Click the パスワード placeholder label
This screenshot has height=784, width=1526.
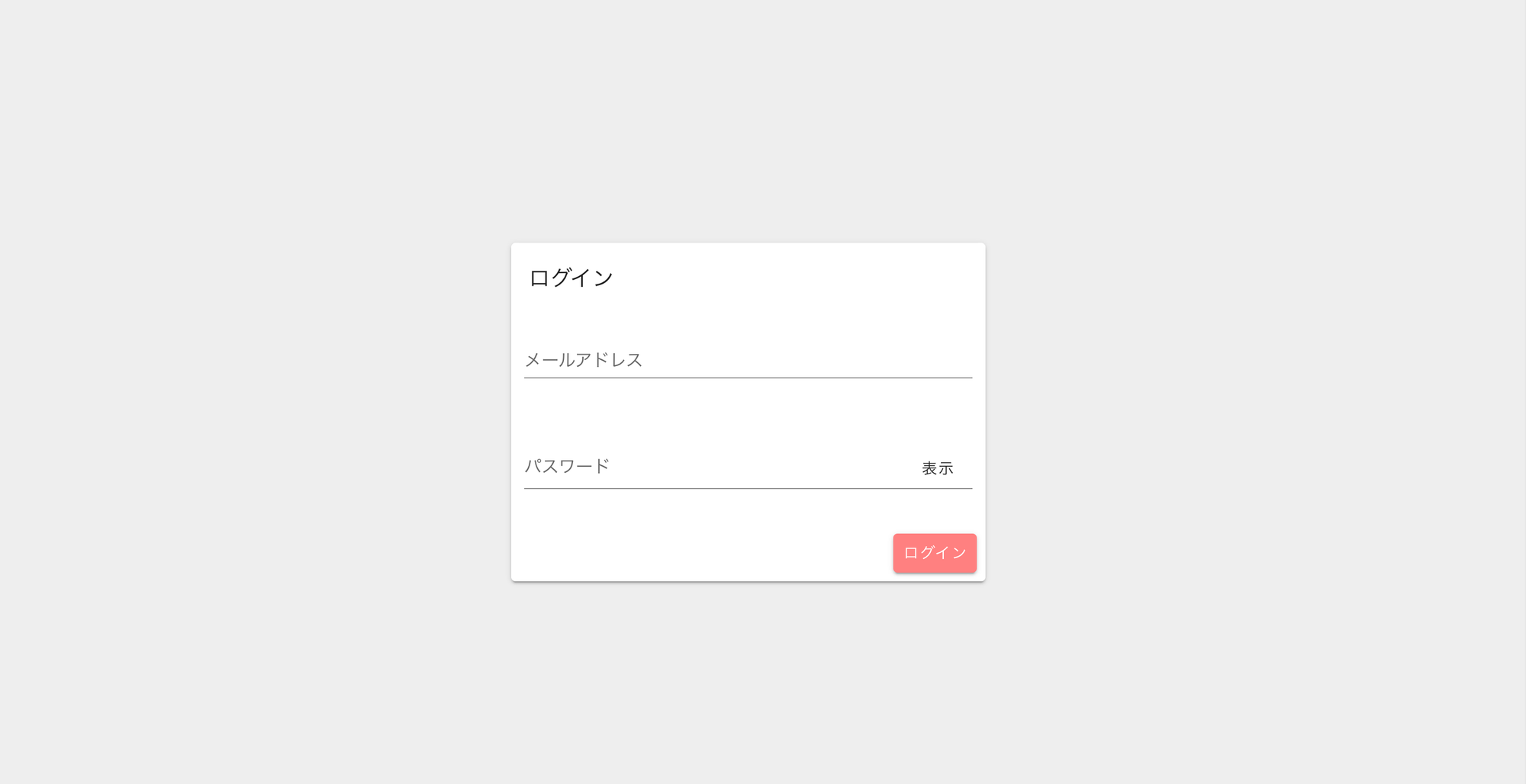(567, 466)
